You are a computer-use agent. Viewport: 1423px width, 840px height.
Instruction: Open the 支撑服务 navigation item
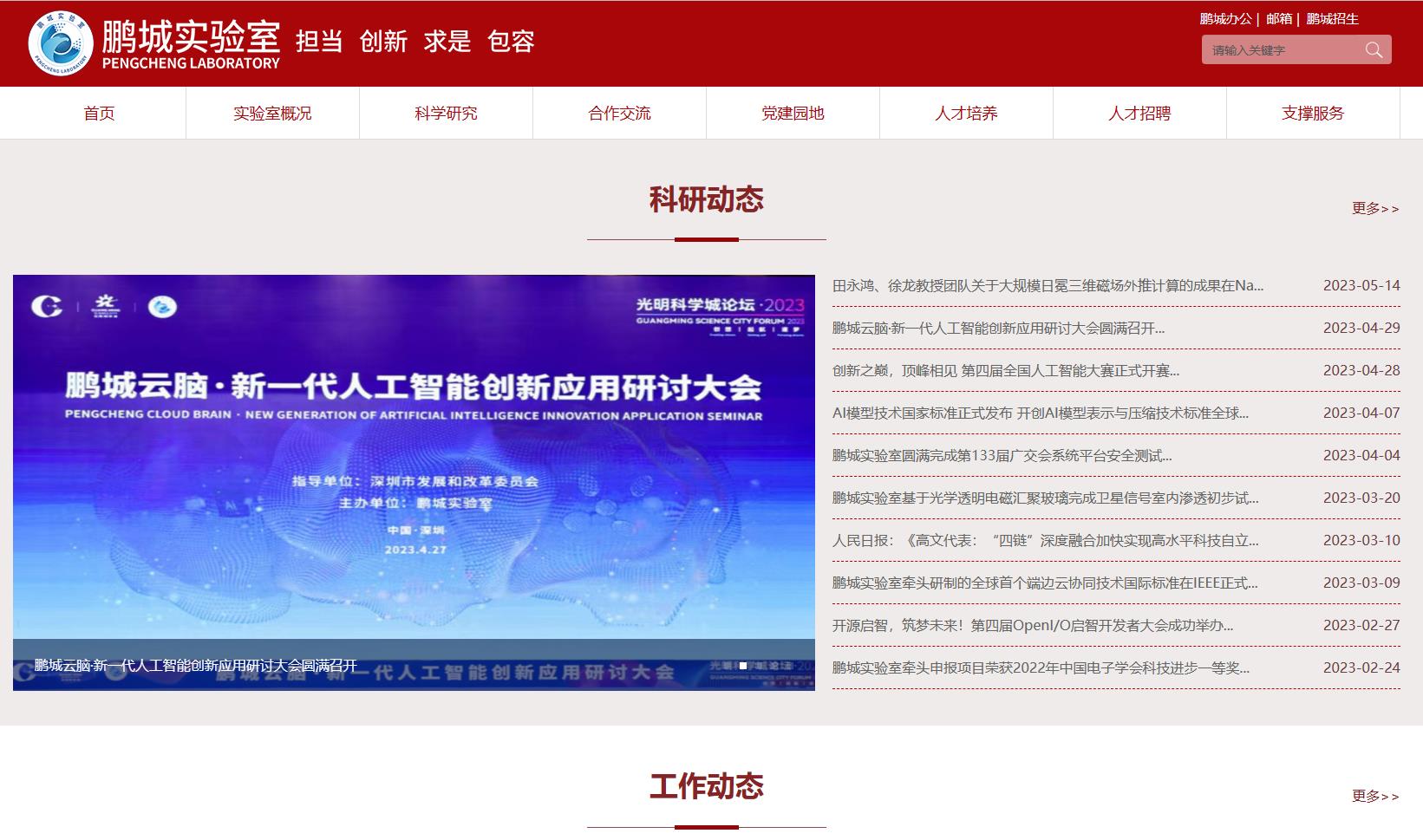pyautogui.click(x=1313, y=114)
